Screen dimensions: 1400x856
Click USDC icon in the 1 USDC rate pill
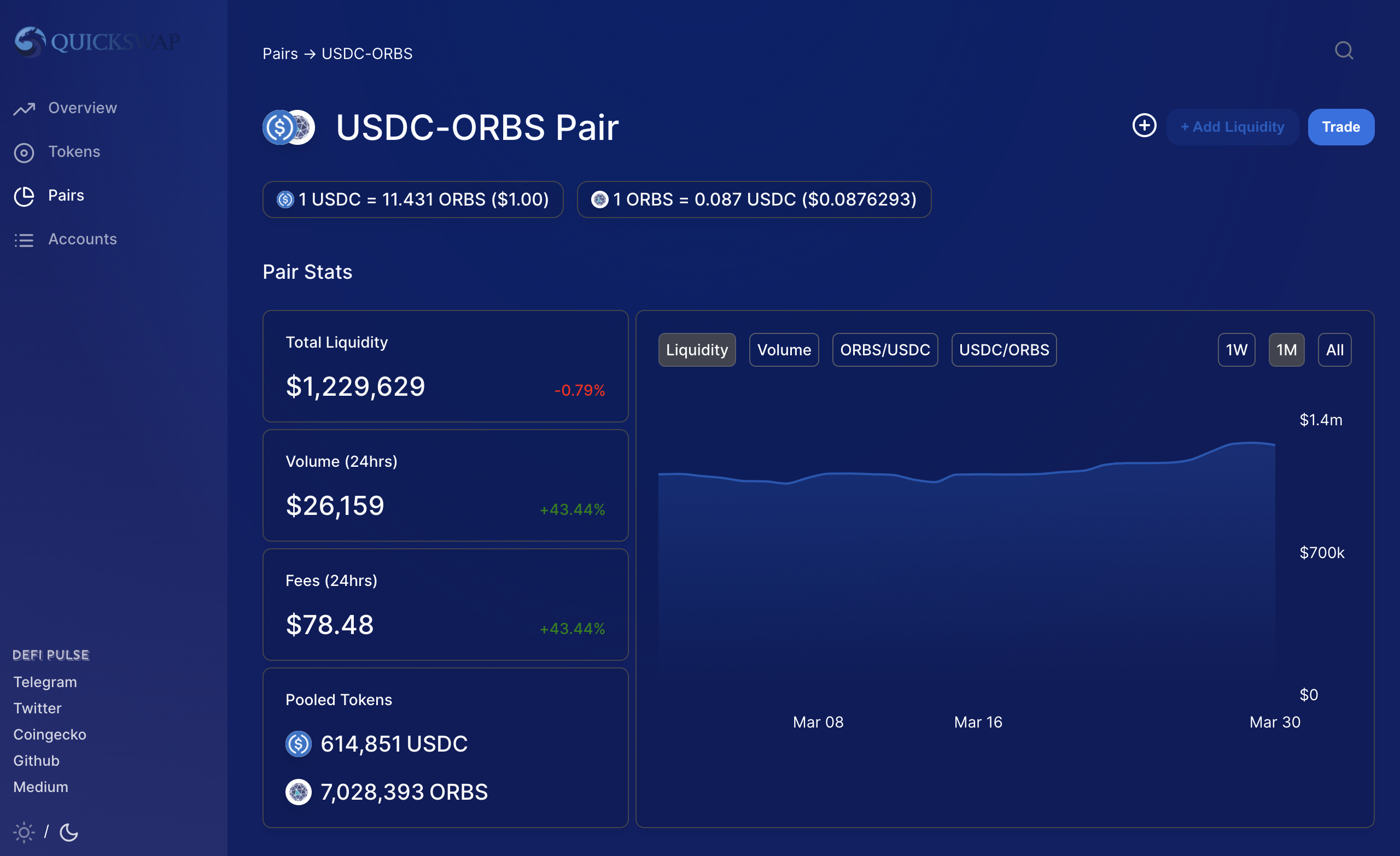(x=285, y=200)
